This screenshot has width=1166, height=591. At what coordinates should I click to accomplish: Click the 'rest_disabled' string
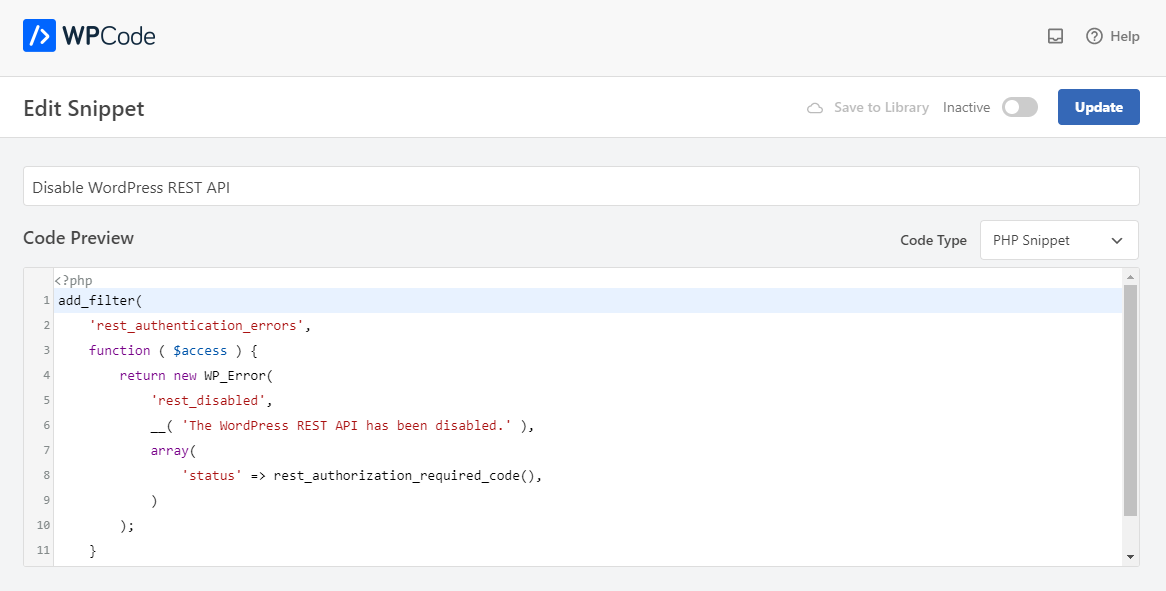(208, 401)
